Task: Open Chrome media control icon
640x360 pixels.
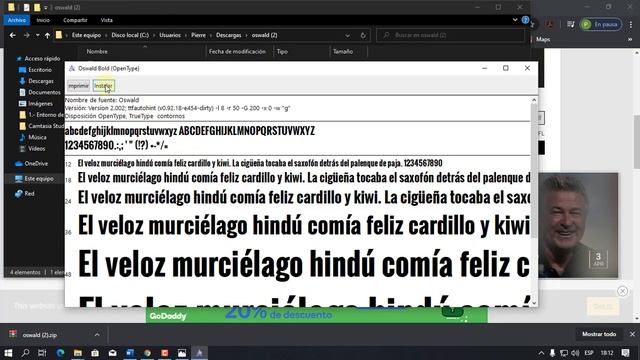Action: [571, 24]
